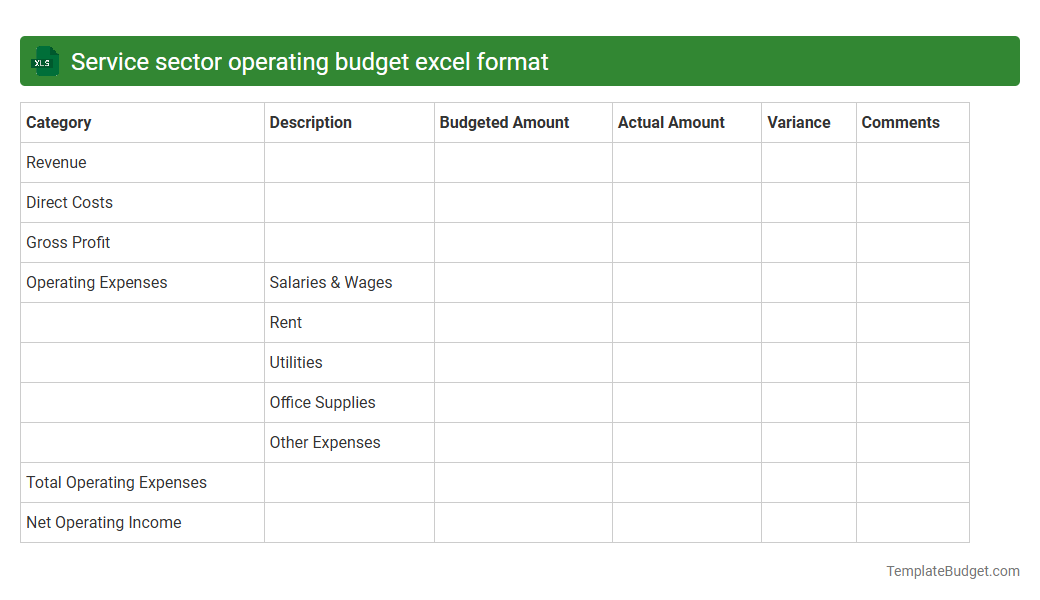Click the Total Operating Expenses label
Image resolution: width=1040 pixels, height=600 pixels.
click(x=116, y=482)
